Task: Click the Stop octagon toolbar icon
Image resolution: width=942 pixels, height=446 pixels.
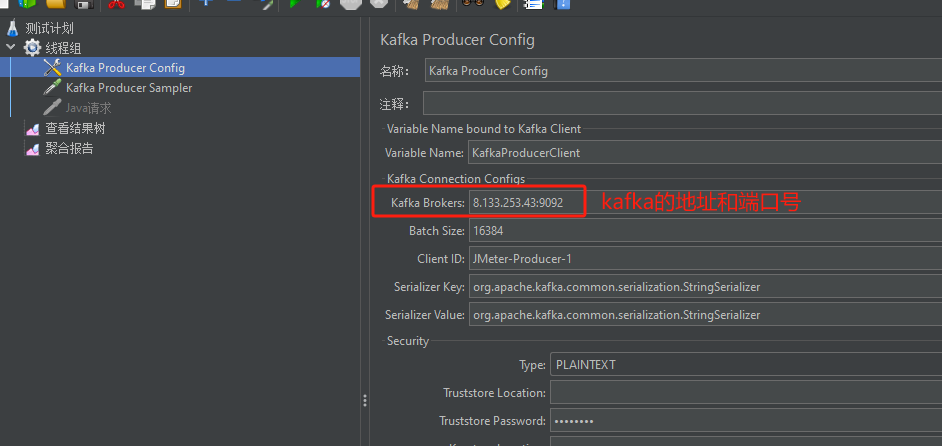Action: (350, 3)
